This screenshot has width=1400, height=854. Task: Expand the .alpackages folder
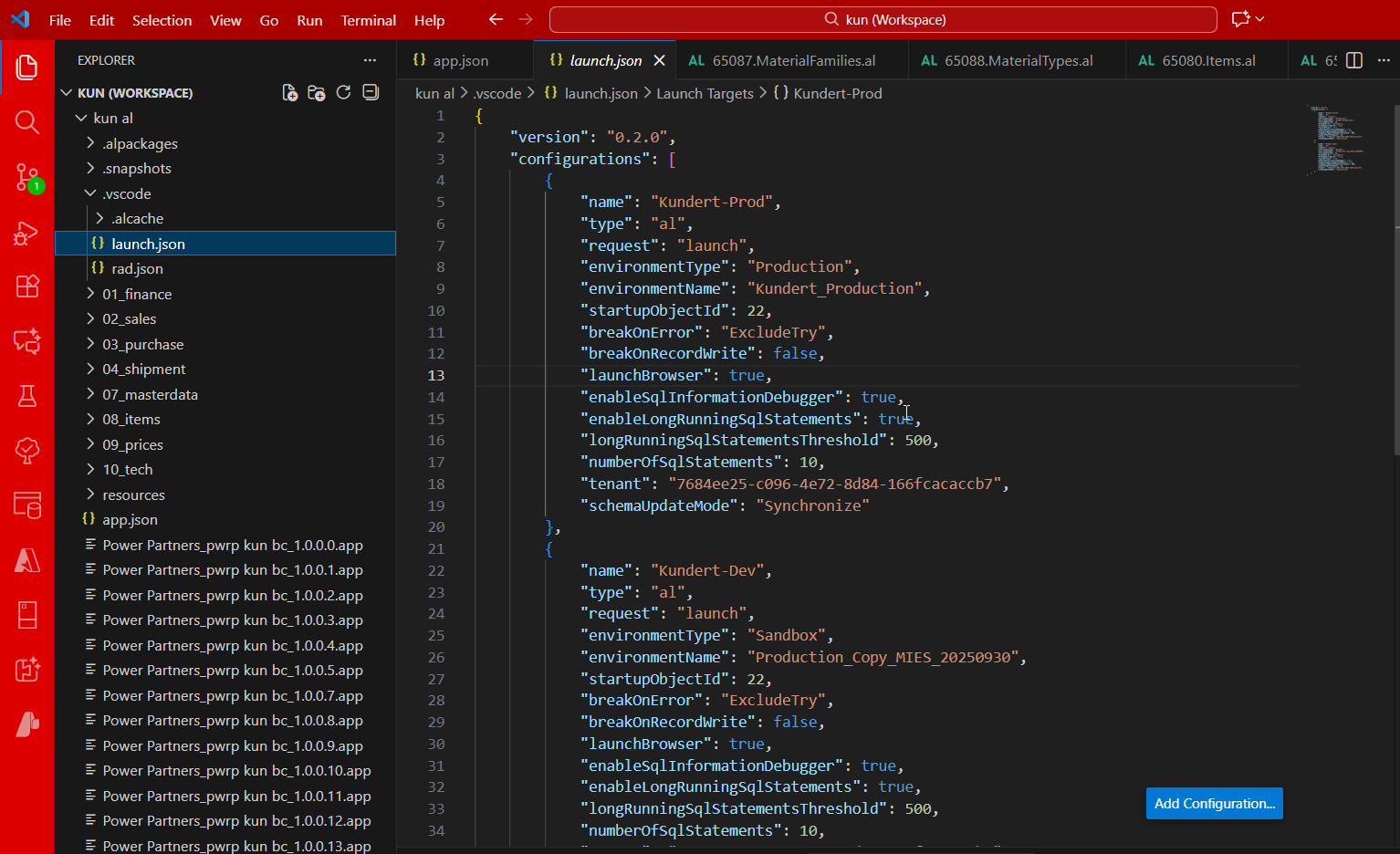pos(90,143)
